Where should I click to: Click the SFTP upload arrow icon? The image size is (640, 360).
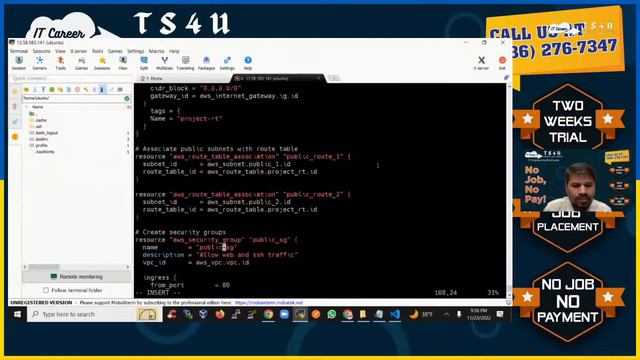pyautogui.click(x=43, y=89)
